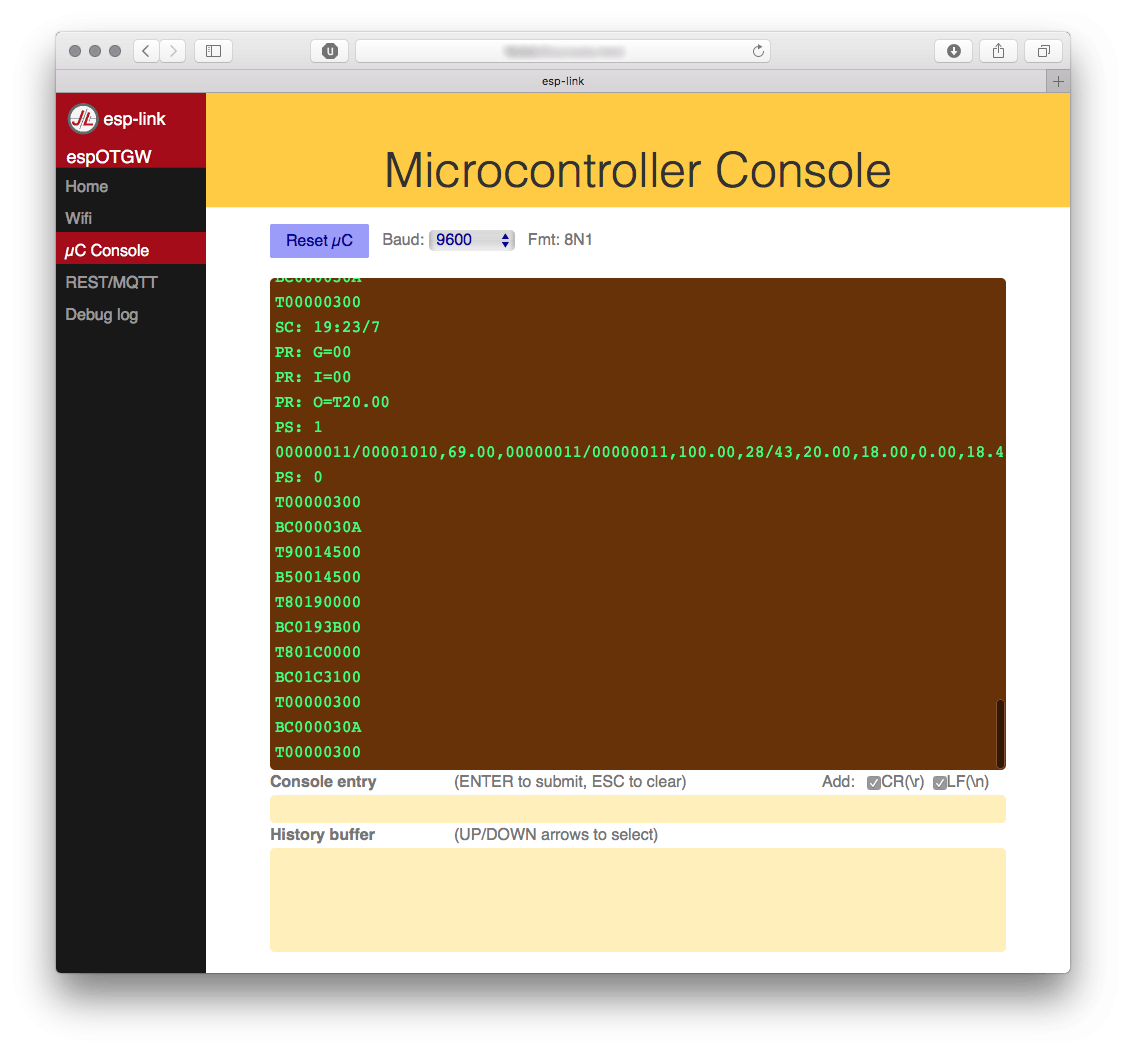Click the esp-link logo icon
Viewport: 1126px width, 1053px height.
point(83,119)
